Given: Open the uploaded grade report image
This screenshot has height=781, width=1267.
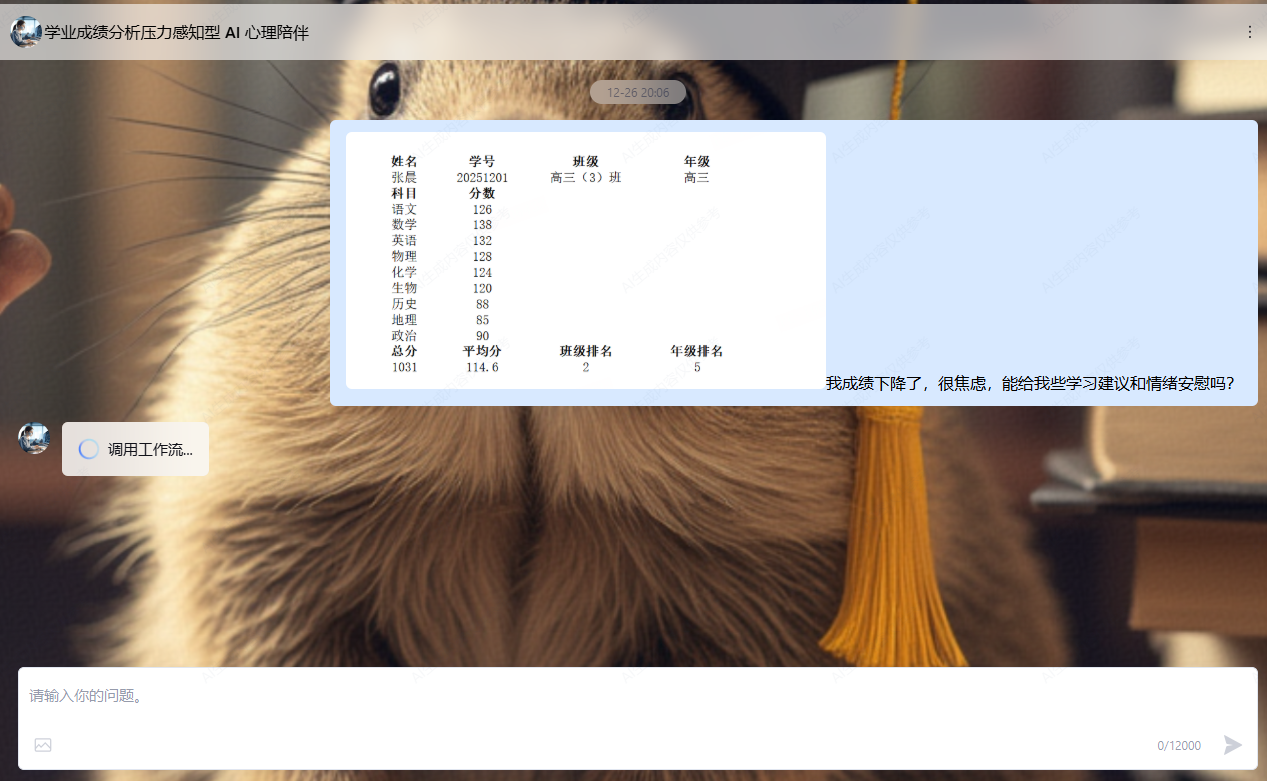Looking at the screenshot, I should (586, 260).
